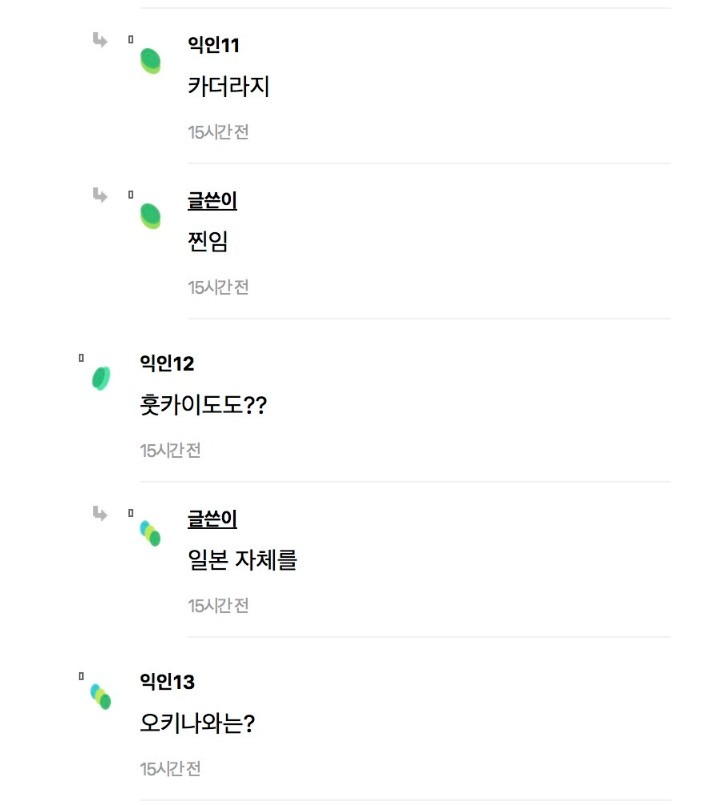
Task: Click the '15시간 전' timestamp under '카더라지'
Action: click(218, 132)
